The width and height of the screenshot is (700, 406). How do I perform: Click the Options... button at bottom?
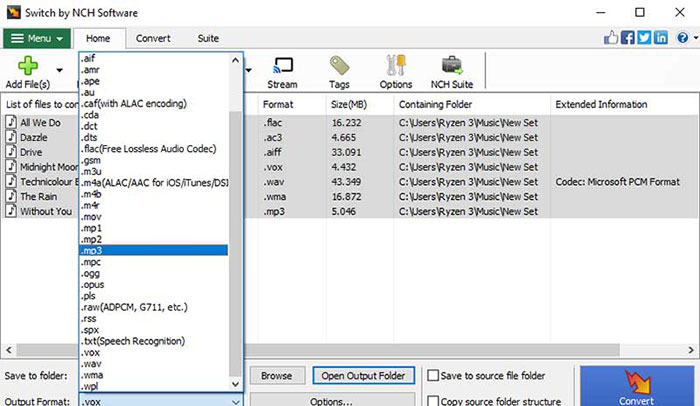pyautogui.click(x=332, y=400)
